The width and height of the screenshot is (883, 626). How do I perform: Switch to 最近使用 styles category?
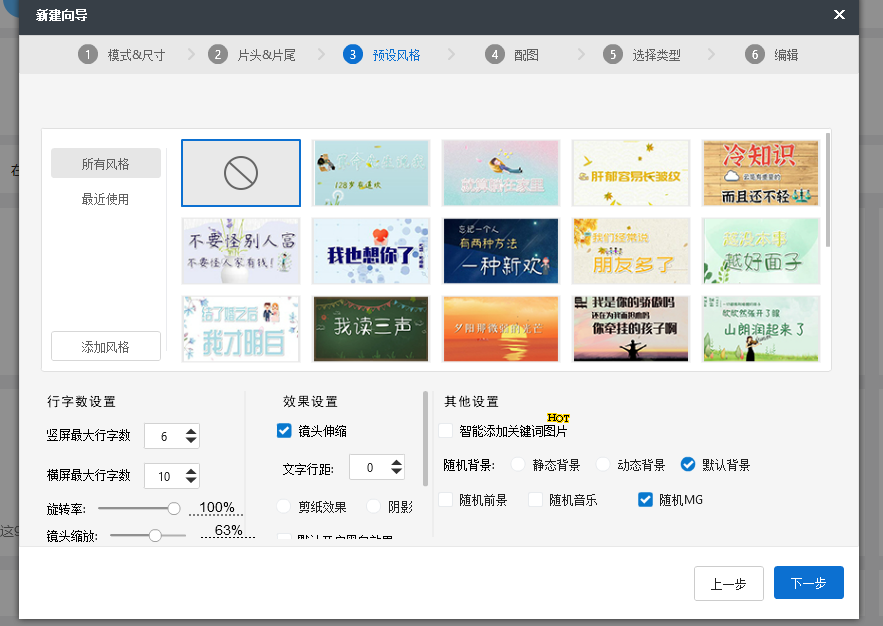click(x=105, y=199)
